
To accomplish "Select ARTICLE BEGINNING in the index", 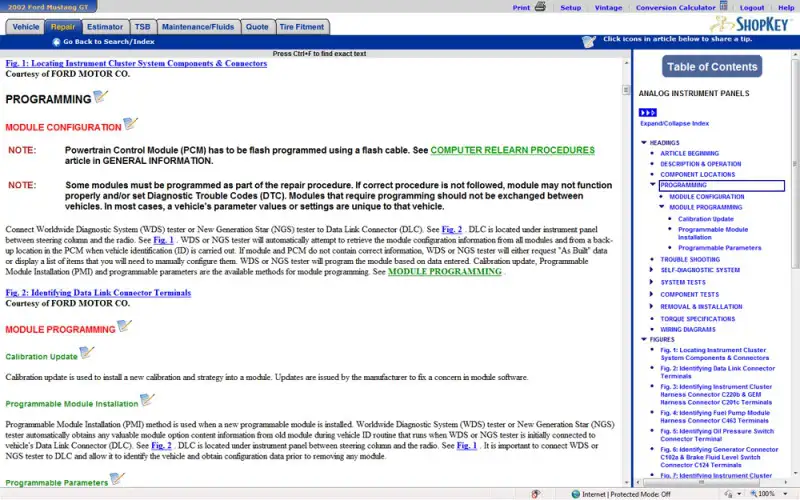I will [689, 153].
